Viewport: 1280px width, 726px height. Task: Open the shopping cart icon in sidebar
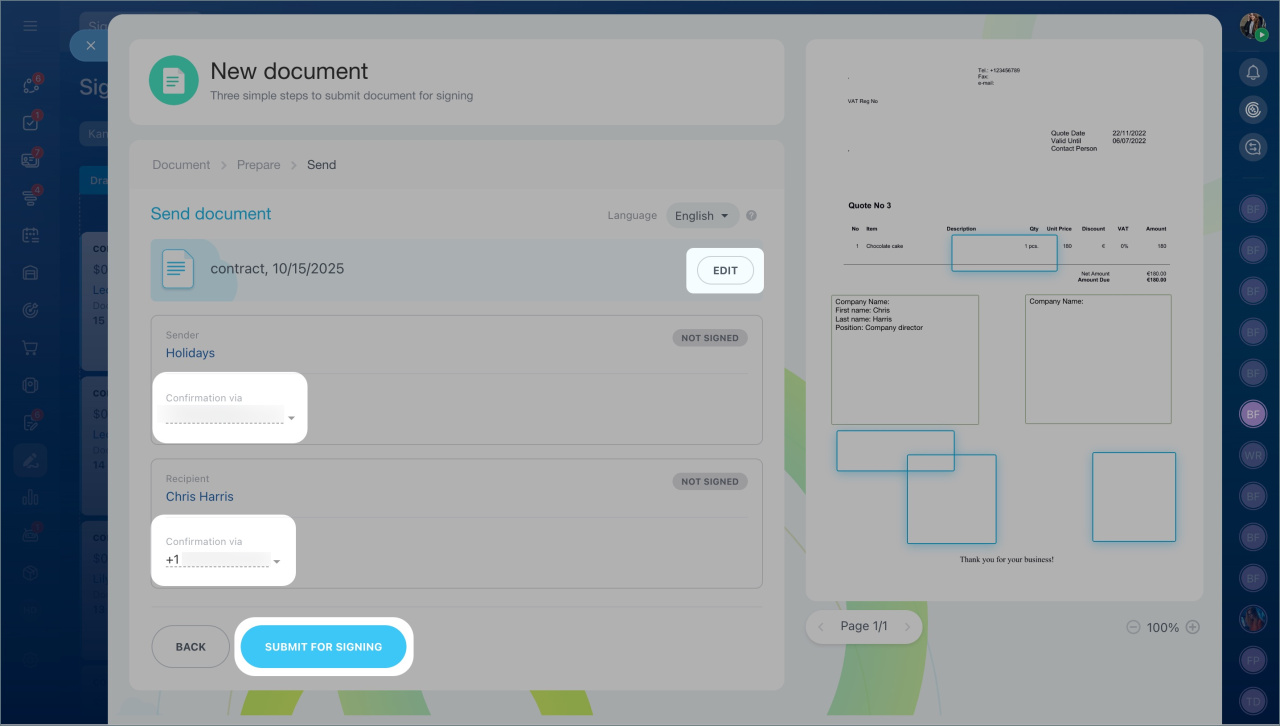click(x=30, y=348)
